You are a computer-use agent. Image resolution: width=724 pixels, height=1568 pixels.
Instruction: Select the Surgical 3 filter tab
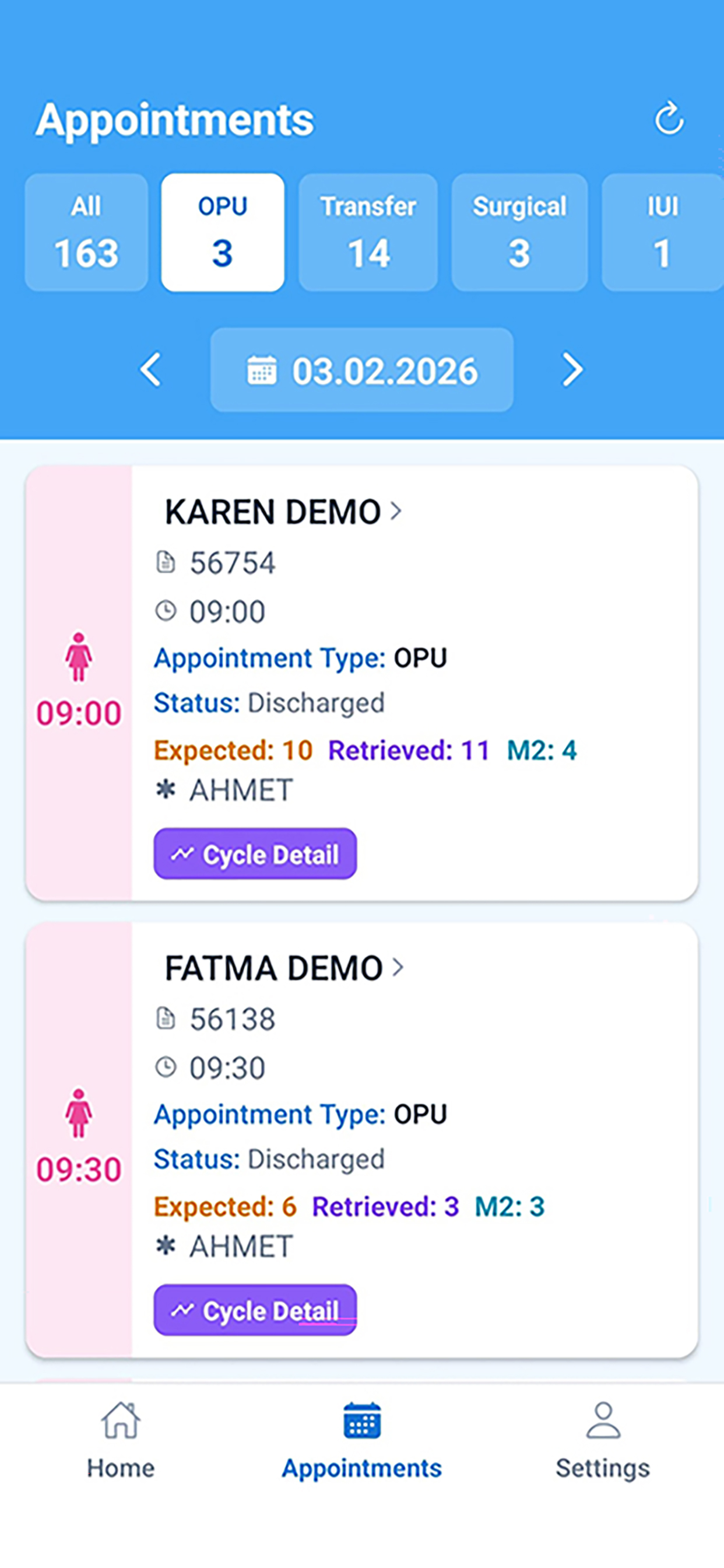[x=519, y=233]
